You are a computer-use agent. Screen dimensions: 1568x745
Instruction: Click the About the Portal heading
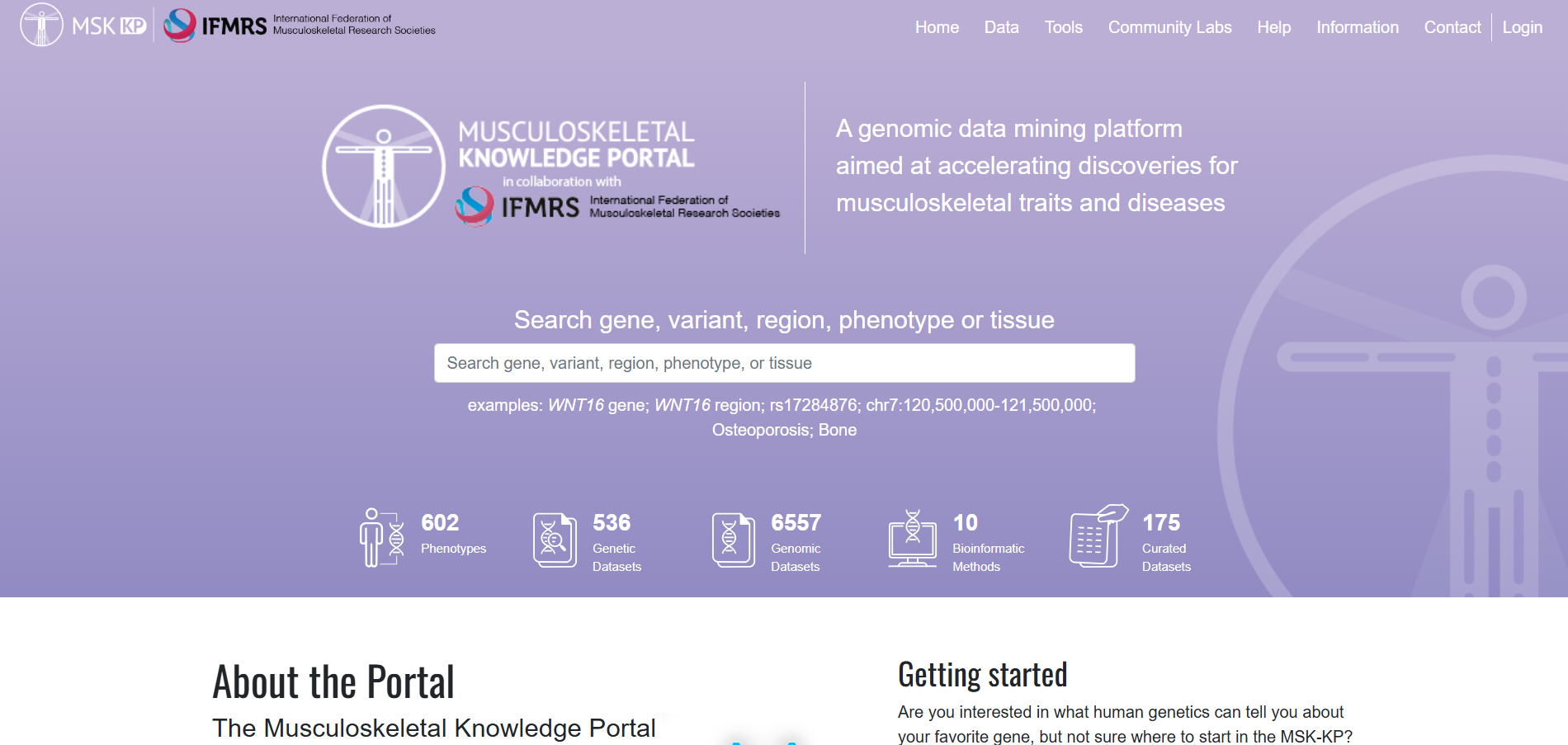tap(333, 682)
